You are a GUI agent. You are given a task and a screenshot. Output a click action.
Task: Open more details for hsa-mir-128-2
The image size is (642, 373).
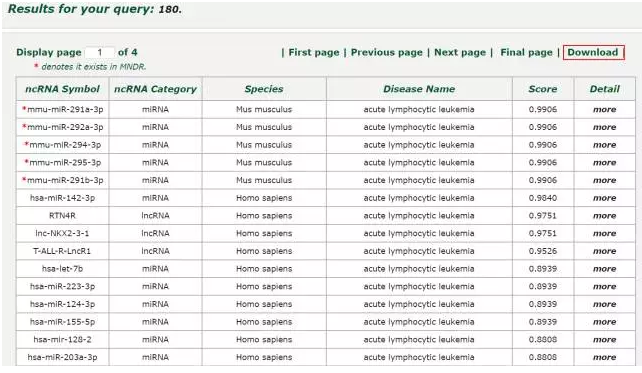coord(604,339)
